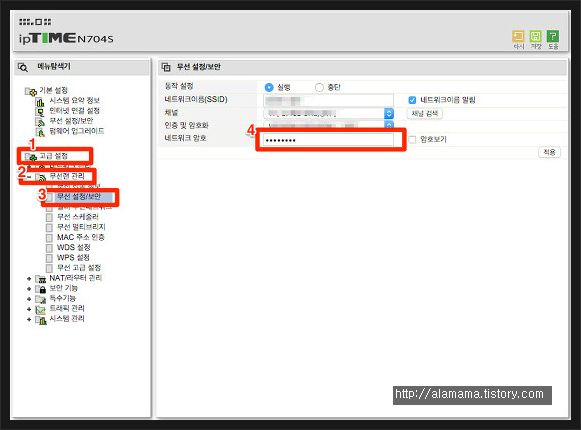Open the WDS 설정 menu entry

click(73, 247)
